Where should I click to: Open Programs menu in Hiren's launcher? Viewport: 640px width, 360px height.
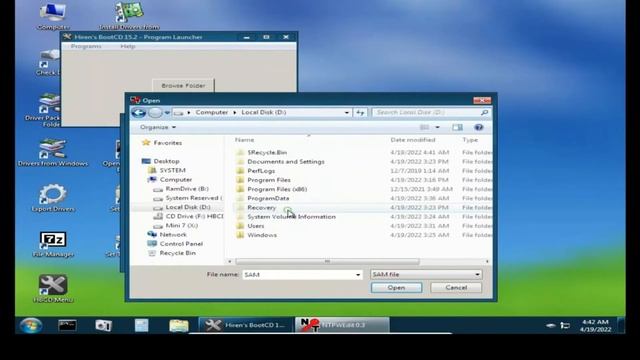(x=86, y=47)
